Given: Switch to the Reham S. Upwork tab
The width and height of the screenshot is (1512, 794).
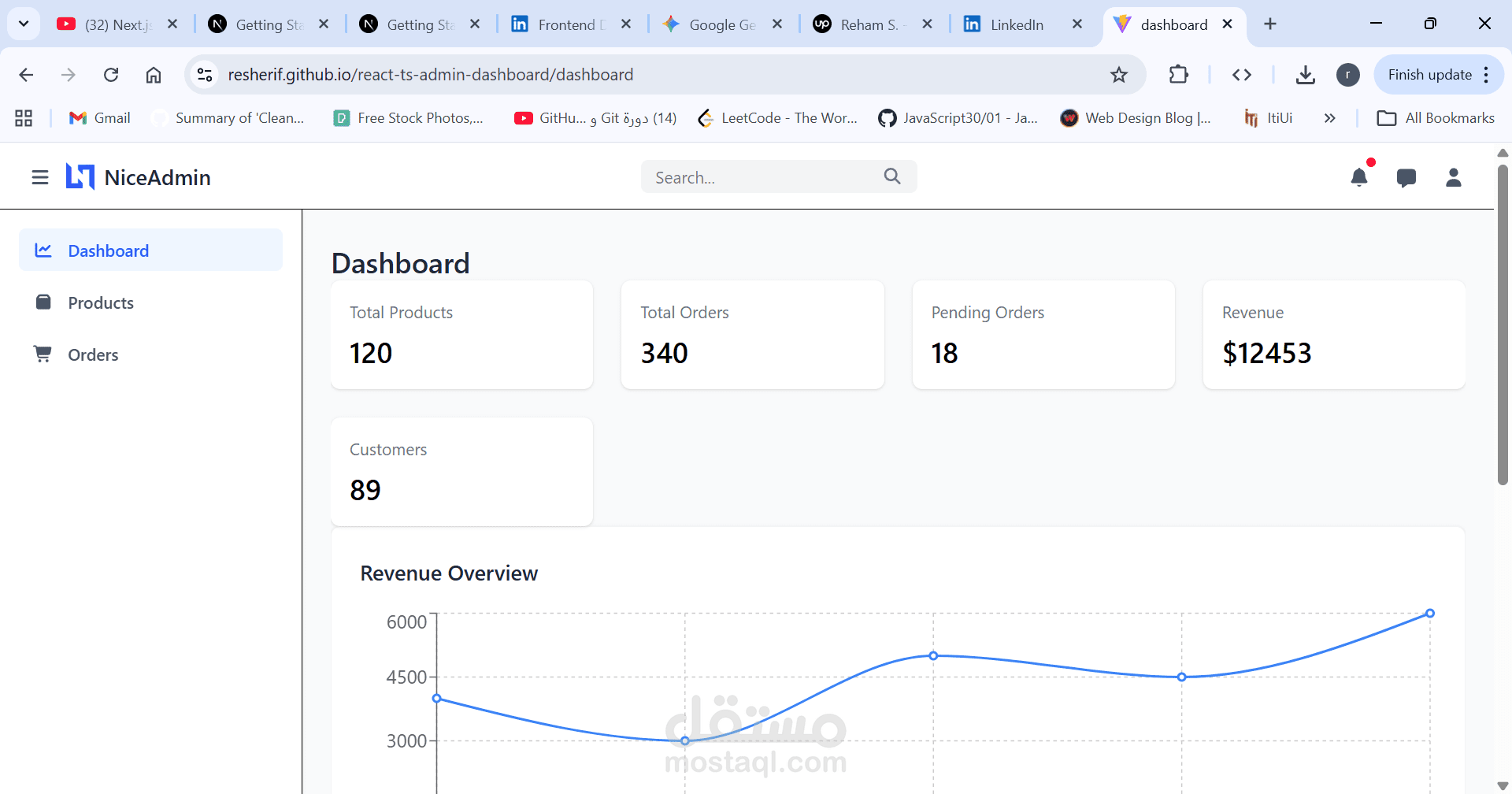Looking at the screenshot, I should [x=873, y=24].
